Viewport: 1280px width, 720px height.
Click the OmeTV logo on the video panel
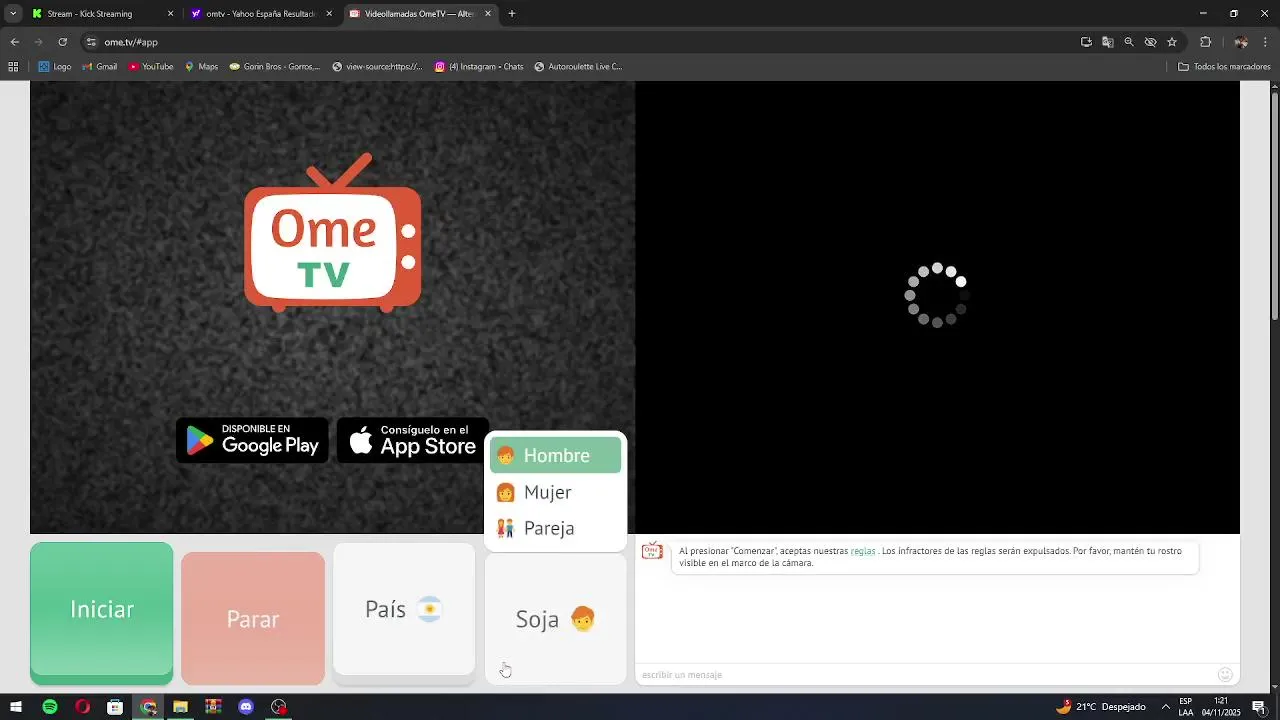[x=333, y=232]
